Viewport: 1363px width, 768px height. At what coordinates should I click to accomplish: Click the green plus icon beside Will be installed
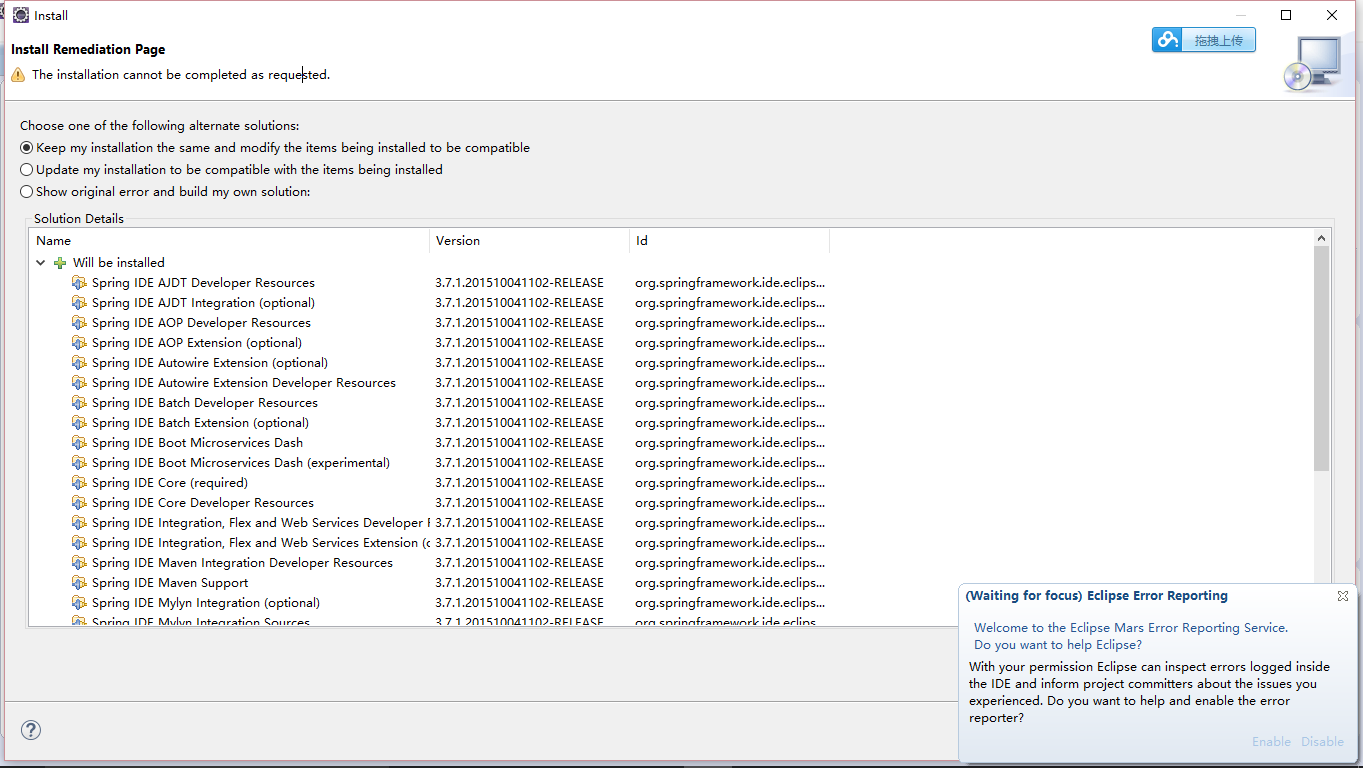[60, 263]
